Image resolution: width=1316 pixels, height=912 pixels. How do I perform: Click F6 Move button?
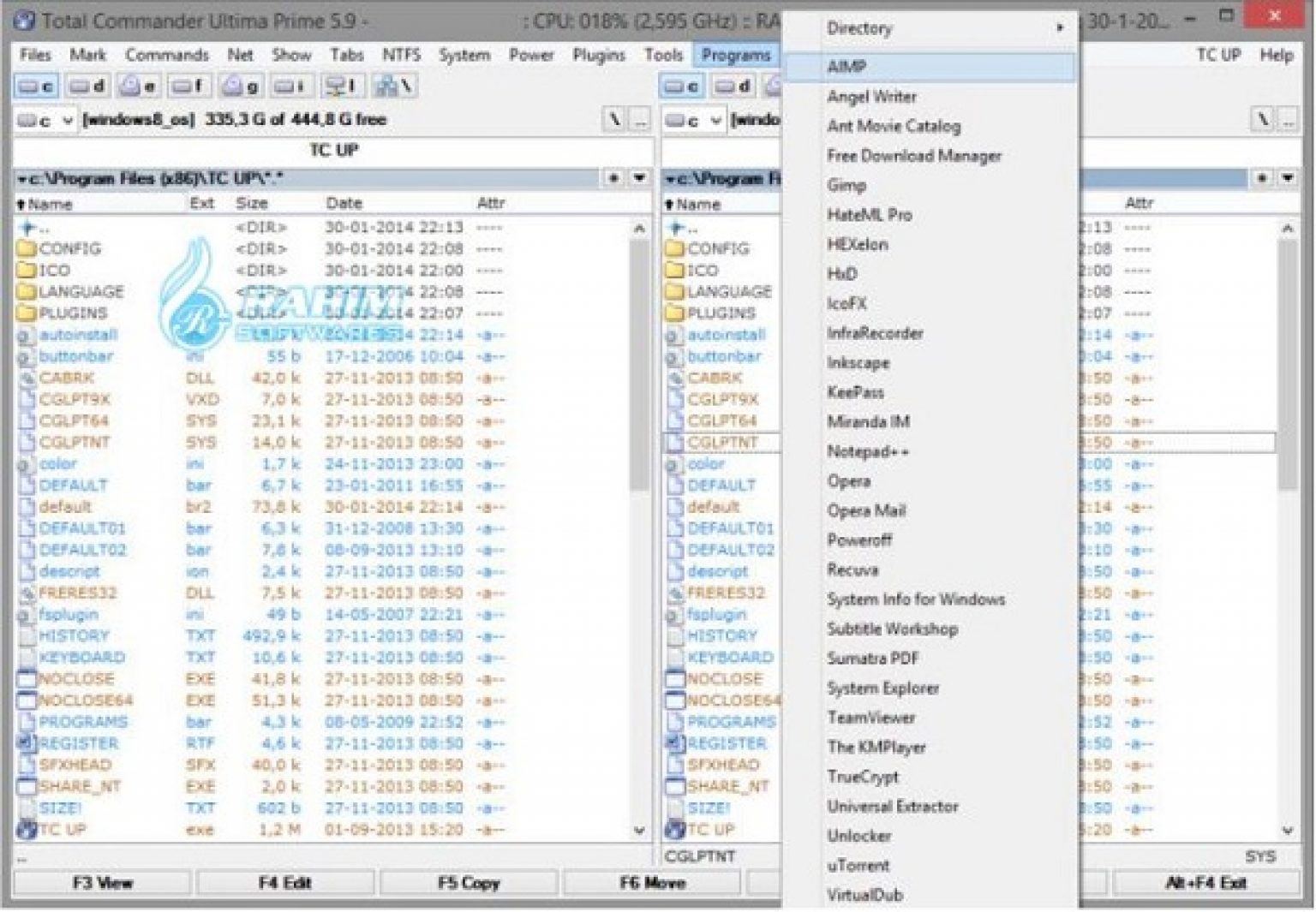(x=652, y=883)
